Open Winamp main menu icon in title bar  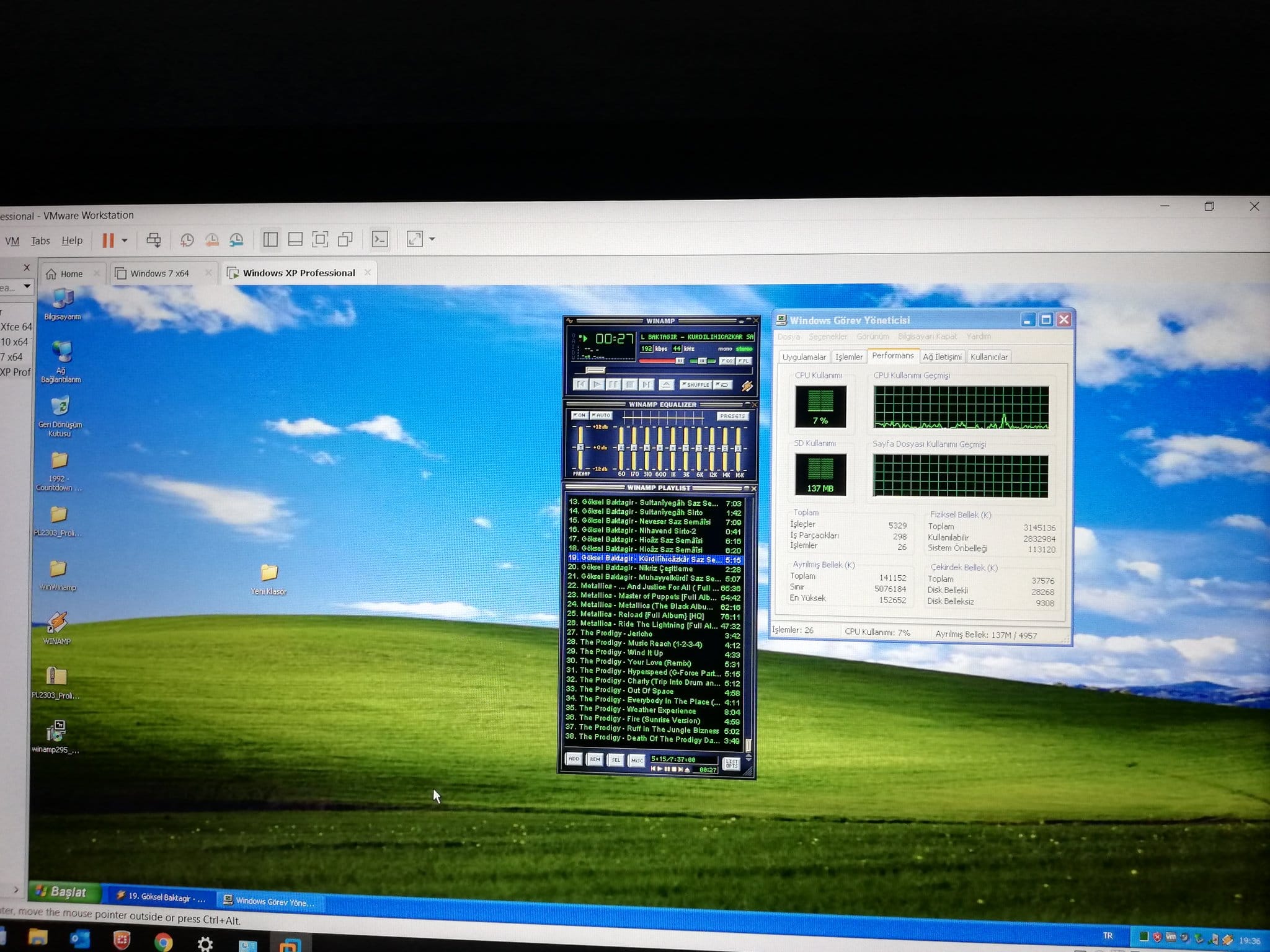(570, 320)
